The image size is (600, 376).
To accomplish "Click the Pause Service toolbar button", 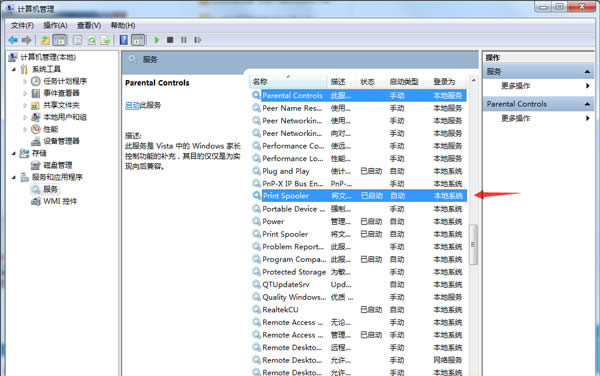I will [184, 40].
